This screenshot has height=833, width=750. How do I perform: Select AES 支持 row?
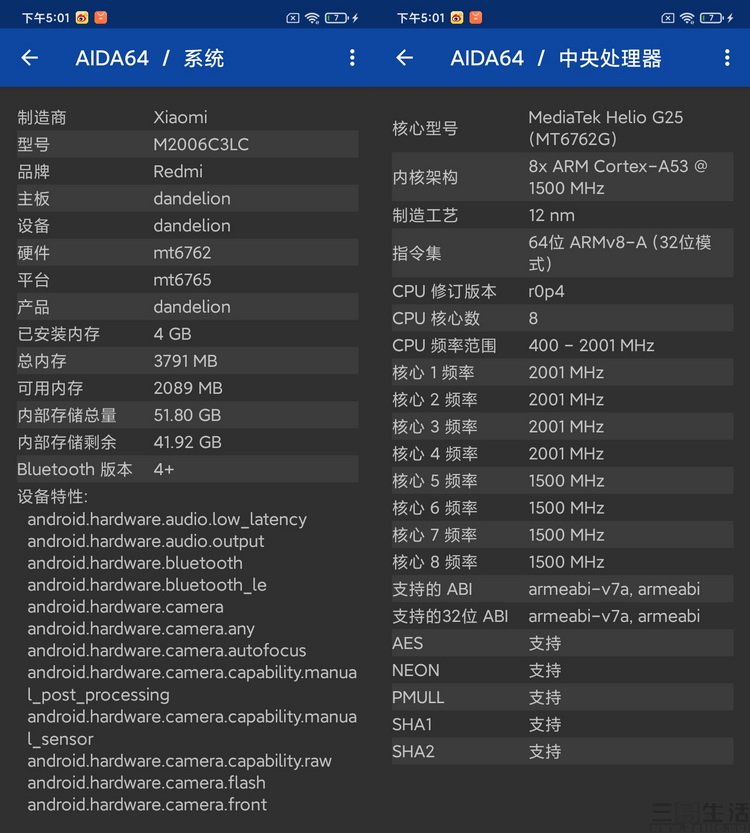[x=562, y=643]
